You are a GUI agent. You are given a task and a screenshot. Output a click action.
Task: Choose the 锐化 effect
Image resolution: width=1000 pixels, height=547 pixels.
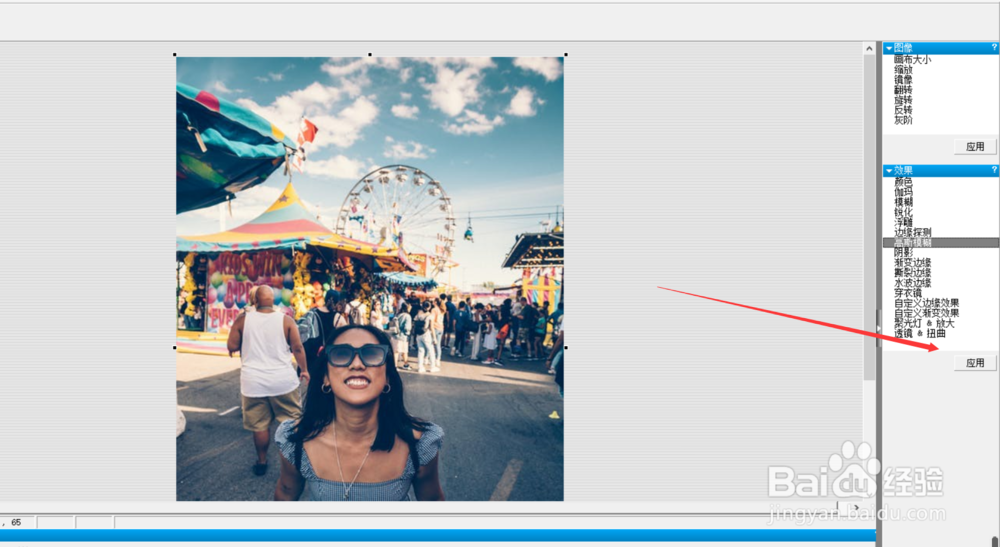pyautogui.click(x=903, y=212)
